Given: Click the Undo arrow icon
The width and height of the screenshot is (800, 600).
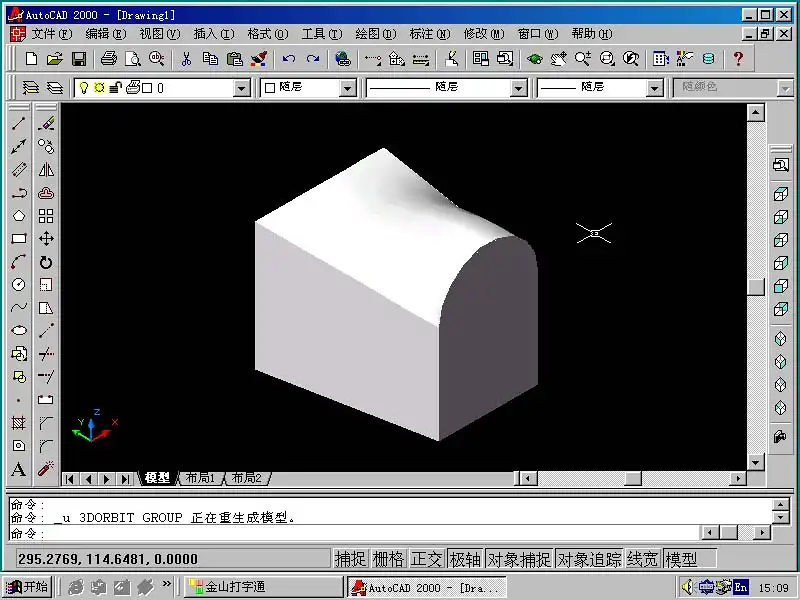Looking at the screenshot, I should [x=289, y=60].
